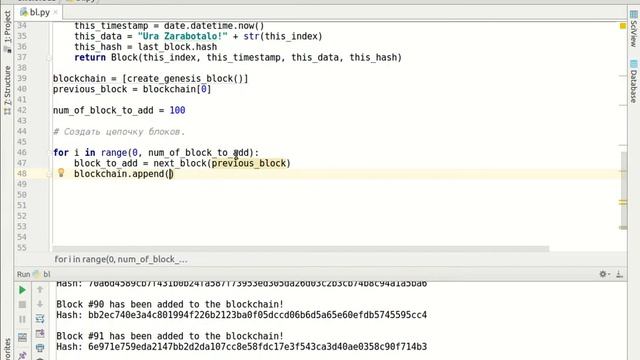Click the up arrow in the Run console toolbar
This screenshot has width=640, height=360.
(40, 289)
